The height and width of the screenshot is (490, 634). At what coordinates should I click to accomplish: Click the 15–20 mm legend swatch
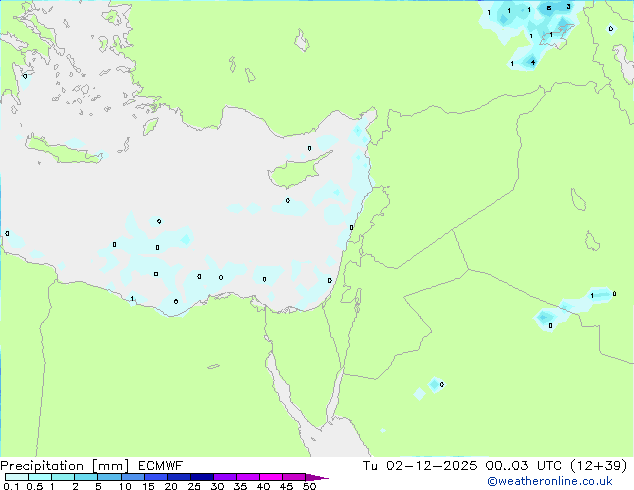coord(155,477)
